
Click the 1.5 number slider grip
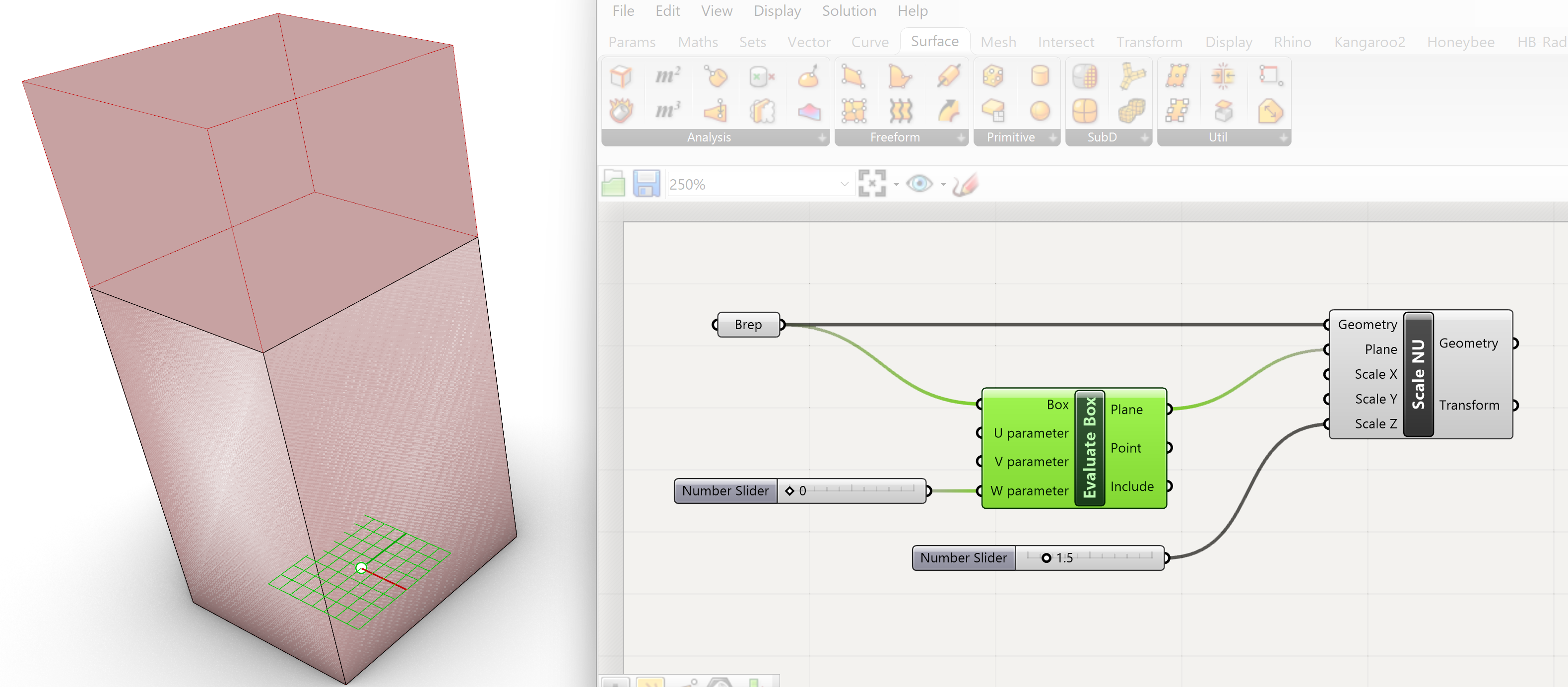pyautogui.click(x=1046, y=558)
